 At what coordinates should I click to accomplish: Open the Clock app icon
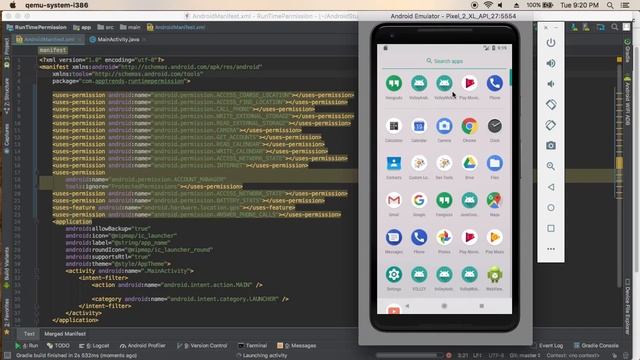click(494, 126)
